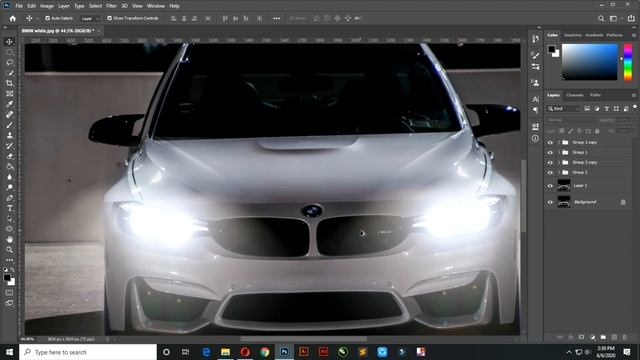Filter layers by type layers icon

coord(607,109)
